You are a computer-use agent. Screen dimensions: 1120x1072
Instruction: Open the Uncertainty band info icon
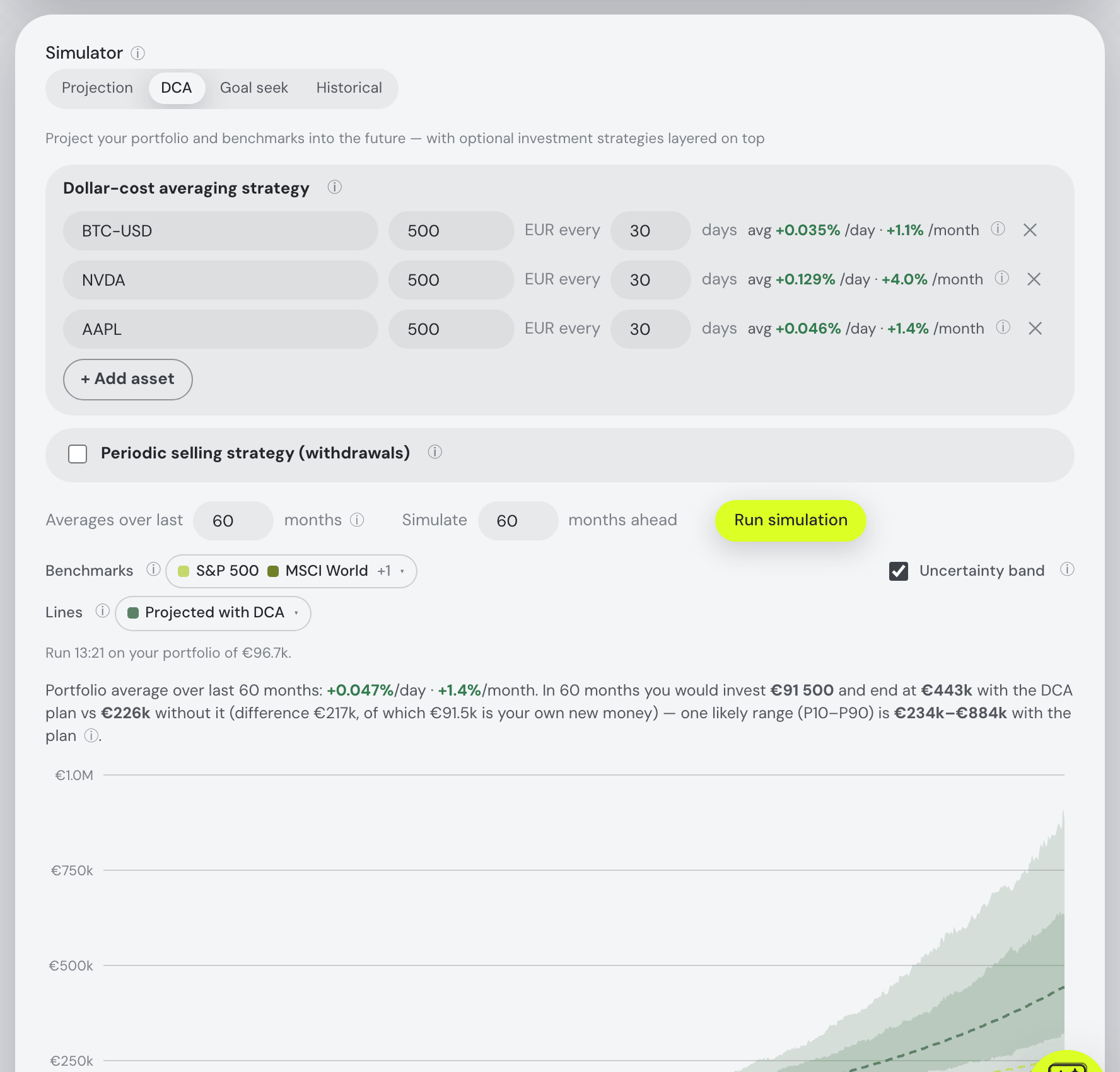(x=1067, y=569)
